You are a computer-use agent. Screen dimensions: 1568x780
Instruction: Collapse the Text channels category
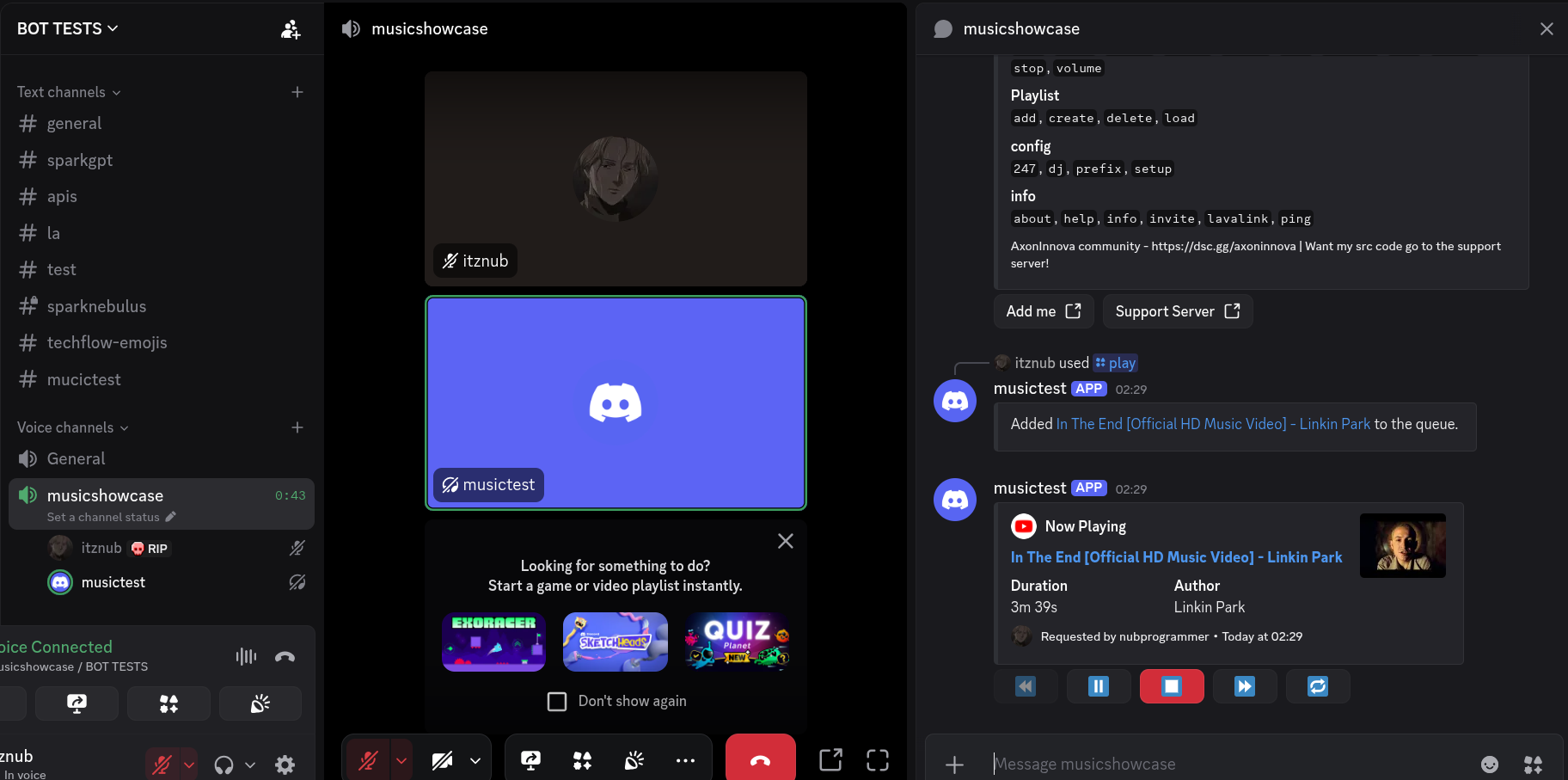pos(69,92)
